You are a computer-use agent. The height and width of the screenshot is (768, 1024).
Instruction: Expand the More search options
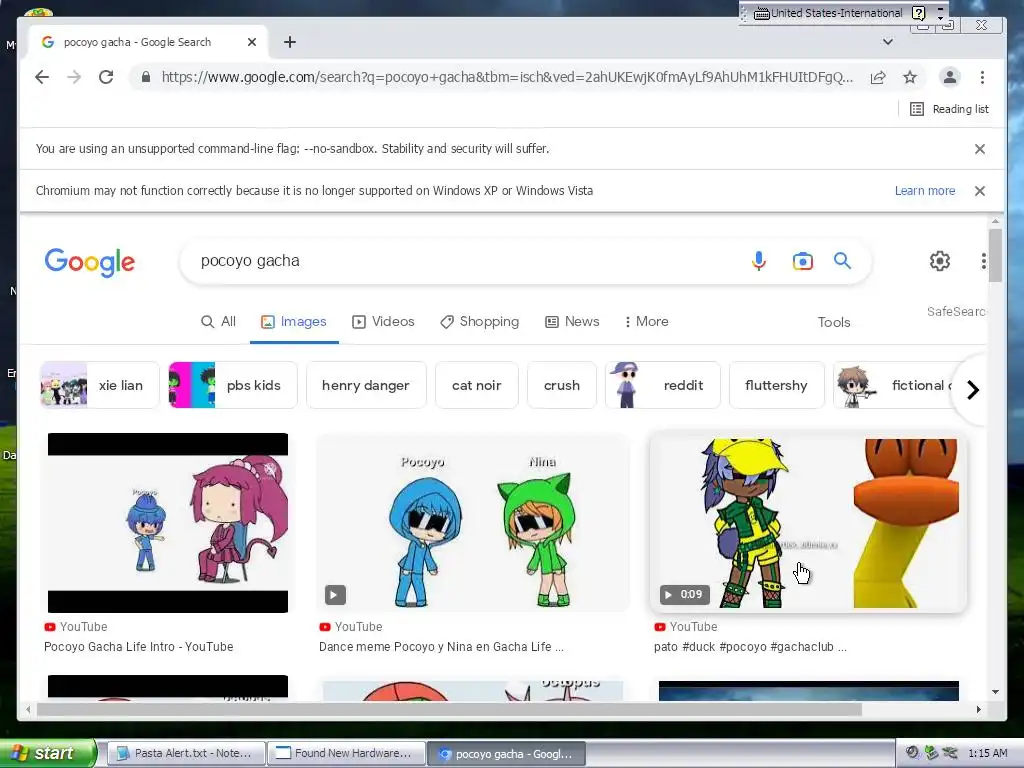(646, 322)
